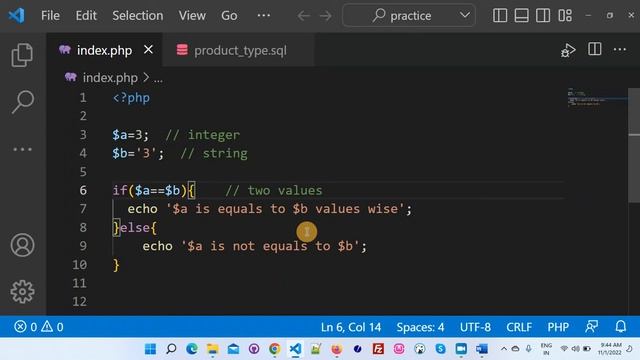Change end of line sequence CRLF
The image size is (640, 360).
[x=519, y=327]
